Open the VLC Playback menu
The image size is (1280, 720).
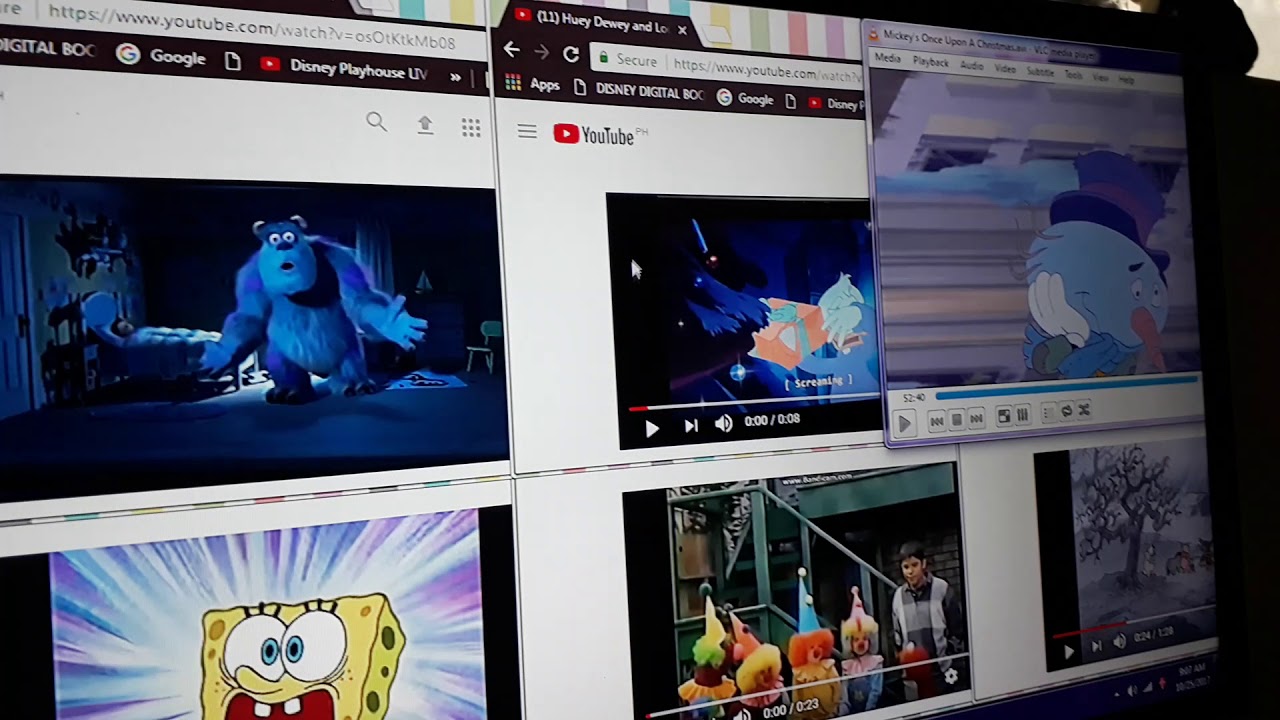point(930,62)
